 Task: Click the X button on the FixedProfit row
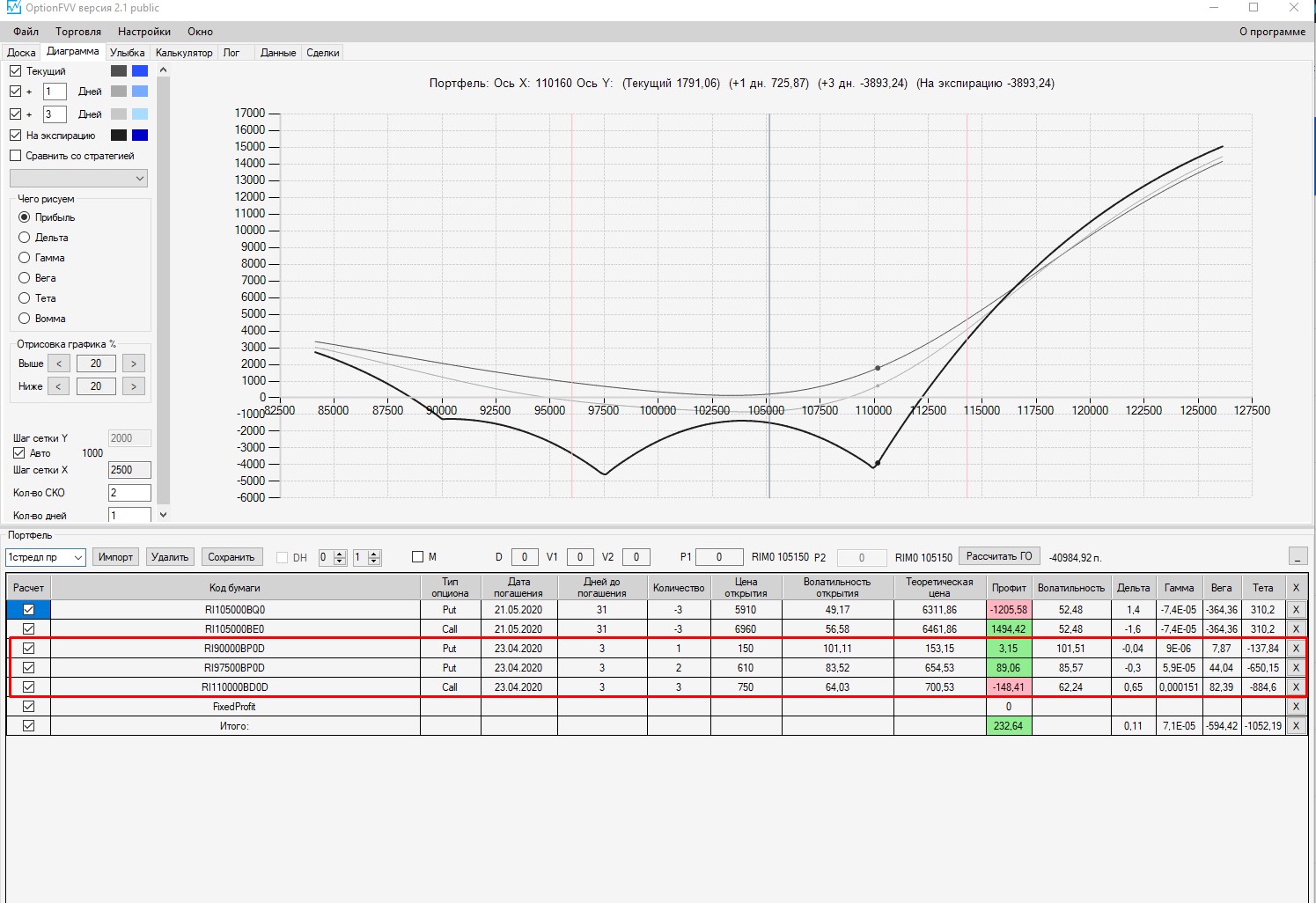tap(1296, 706)
